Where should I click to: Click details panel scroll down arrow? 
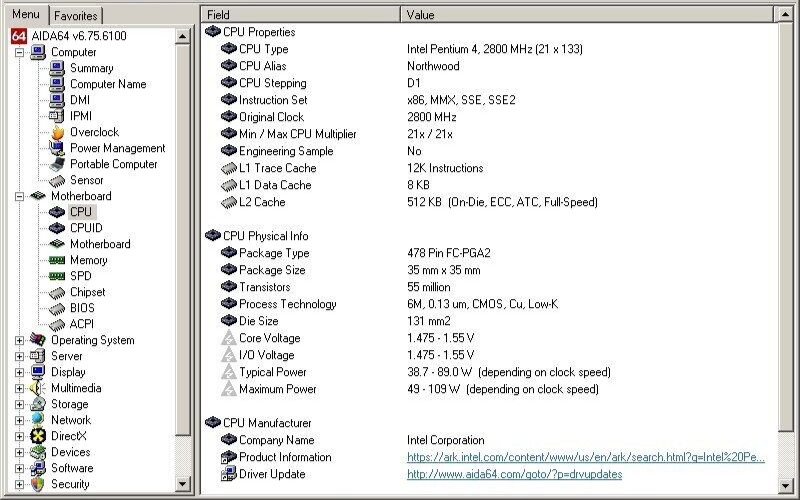785,485
